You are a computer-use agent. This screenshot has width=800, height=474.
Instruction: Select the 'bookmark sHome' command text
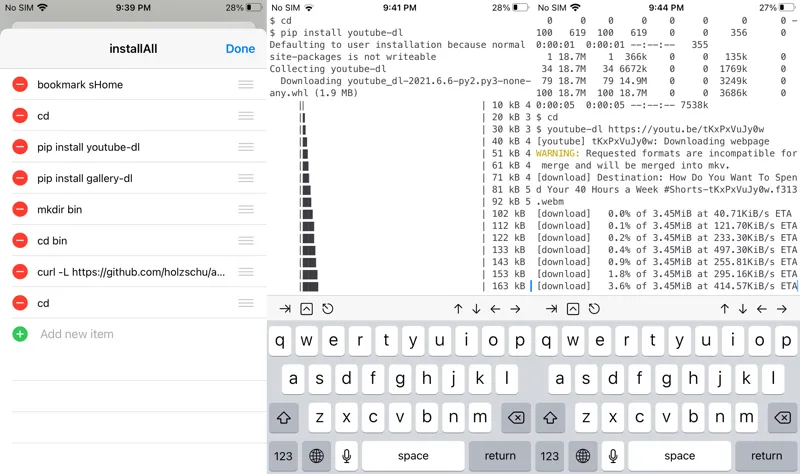click(x=80, y=85)
